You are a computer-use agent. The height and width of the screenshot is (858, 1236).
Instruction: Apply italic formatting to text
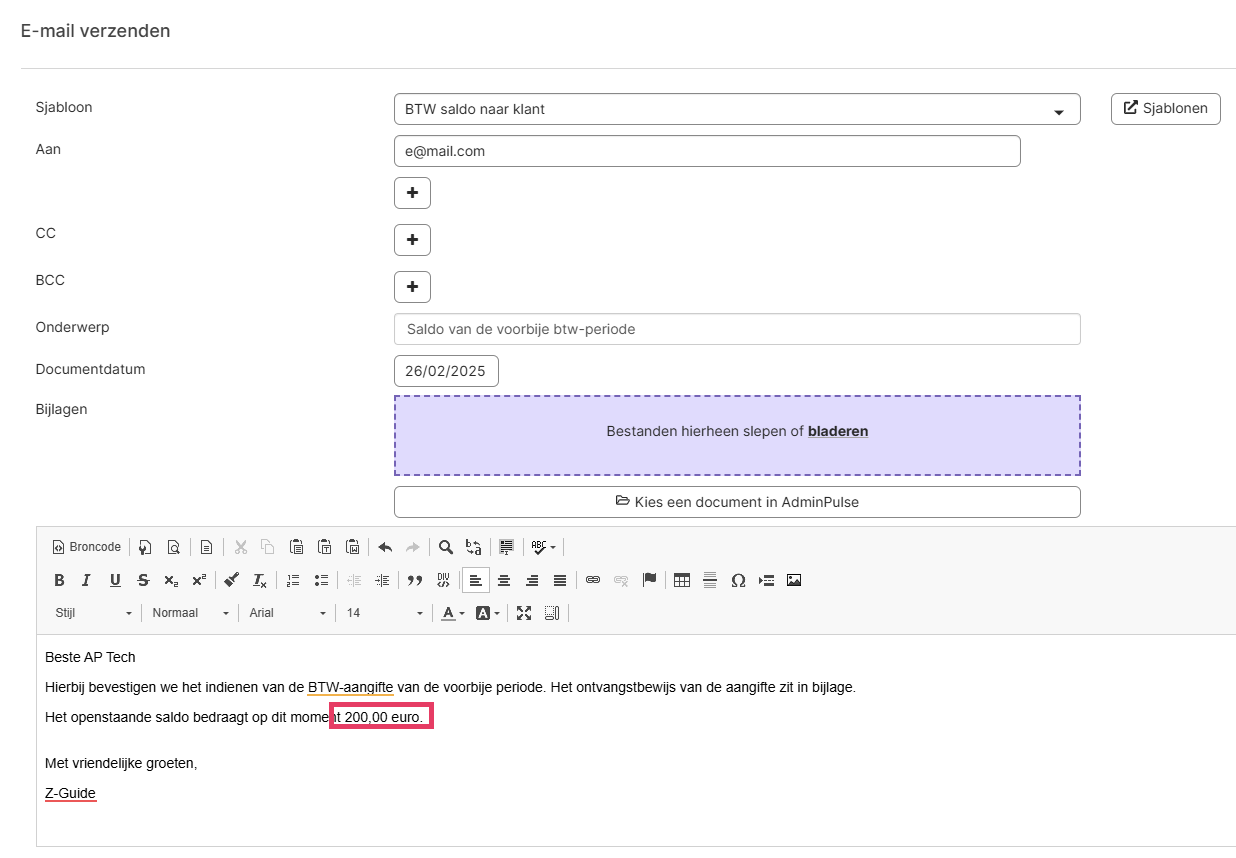tap(87, 580)
